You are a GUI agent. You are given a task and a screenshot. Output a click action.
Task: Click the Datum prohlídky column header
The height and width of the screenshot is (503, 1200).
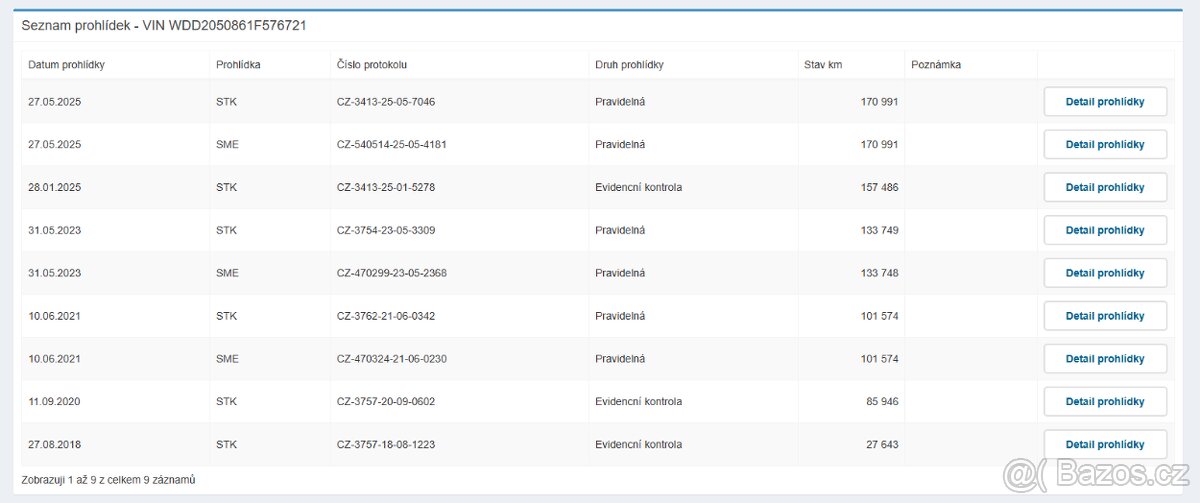click(x=66, y=65)
